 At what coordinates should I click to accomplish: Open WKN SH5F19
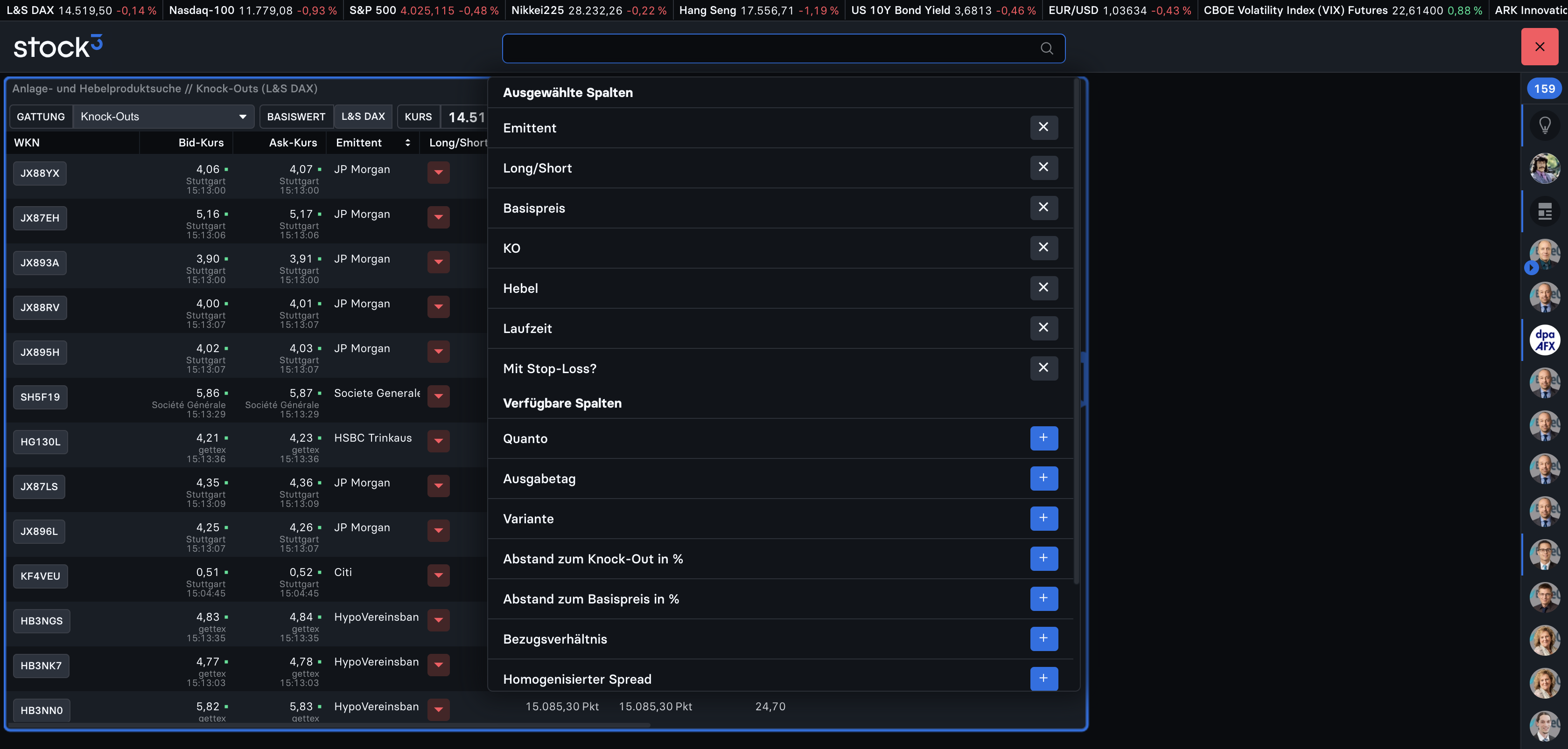pyautogui.click(x=40, y=397)
